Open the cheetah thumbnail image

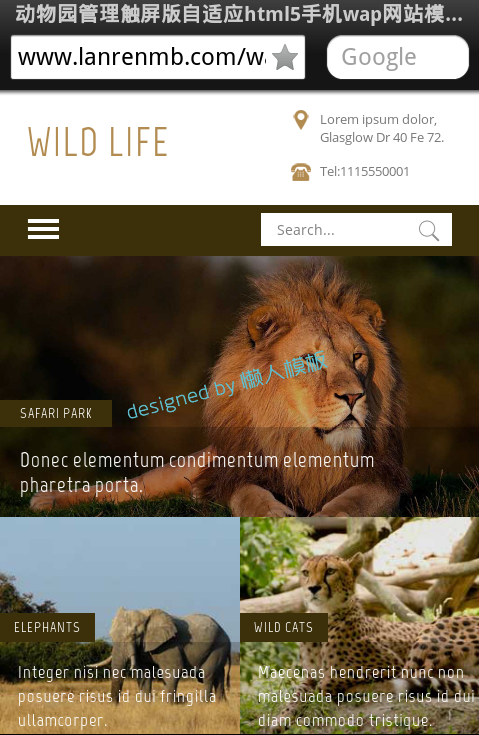359,626
